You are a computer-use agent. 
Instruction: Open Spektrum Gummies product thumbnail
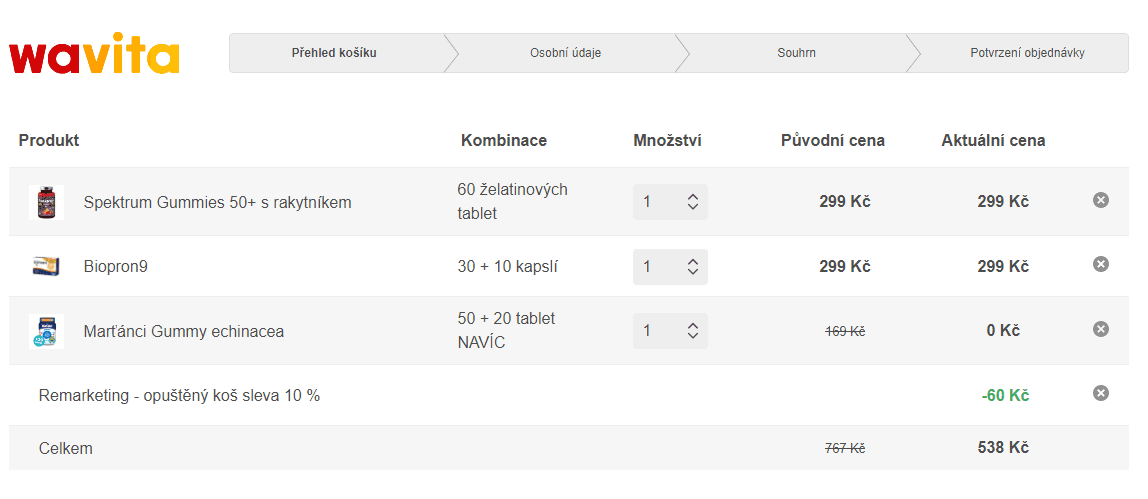(x=46, y=202)
